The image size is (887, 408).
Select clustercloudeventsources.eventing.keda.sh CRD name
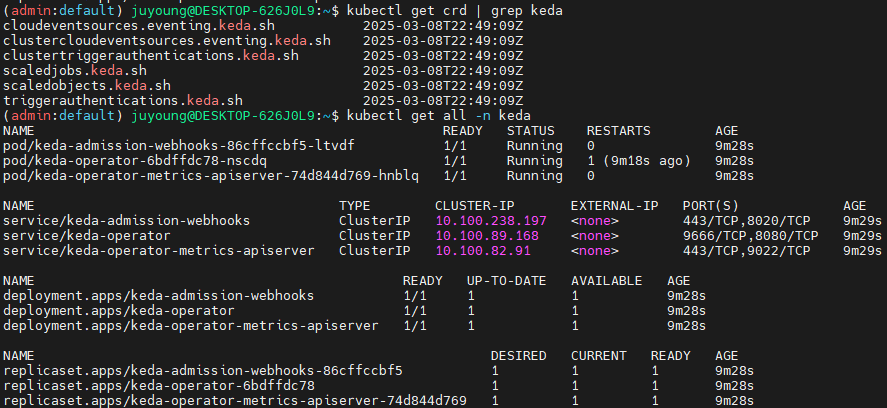[x=167, y=41]
